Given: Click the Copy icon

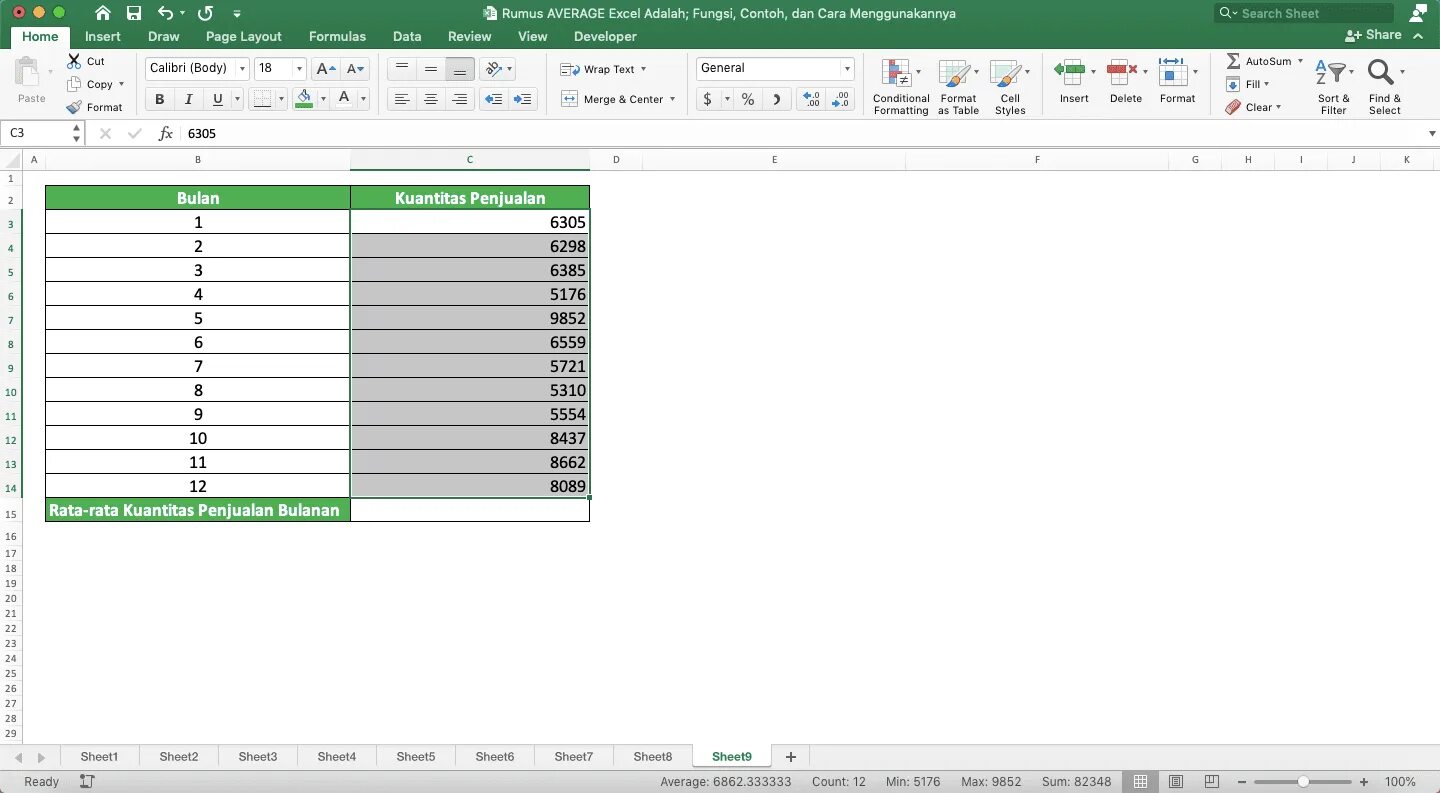Looking at the screenshot, I should 74,85.
